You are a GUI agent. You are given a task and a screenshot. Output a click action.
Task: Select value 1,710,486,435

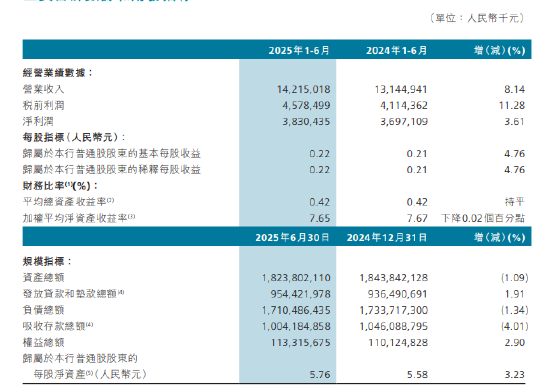click(296, 310)
